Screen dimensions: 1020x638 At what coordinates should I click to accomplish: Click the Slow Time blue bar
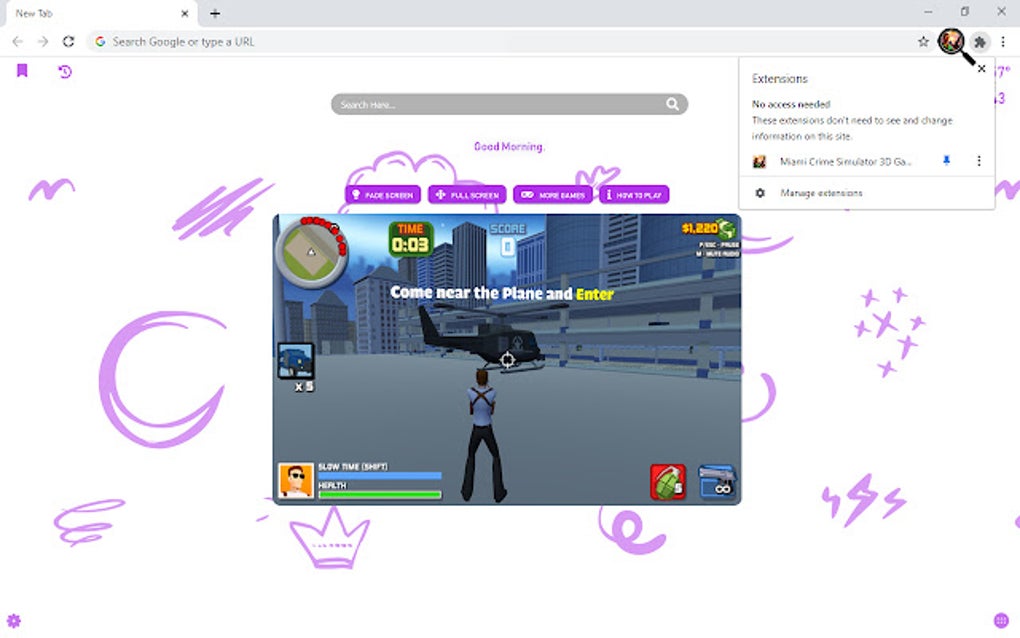[x=380, y=476]
